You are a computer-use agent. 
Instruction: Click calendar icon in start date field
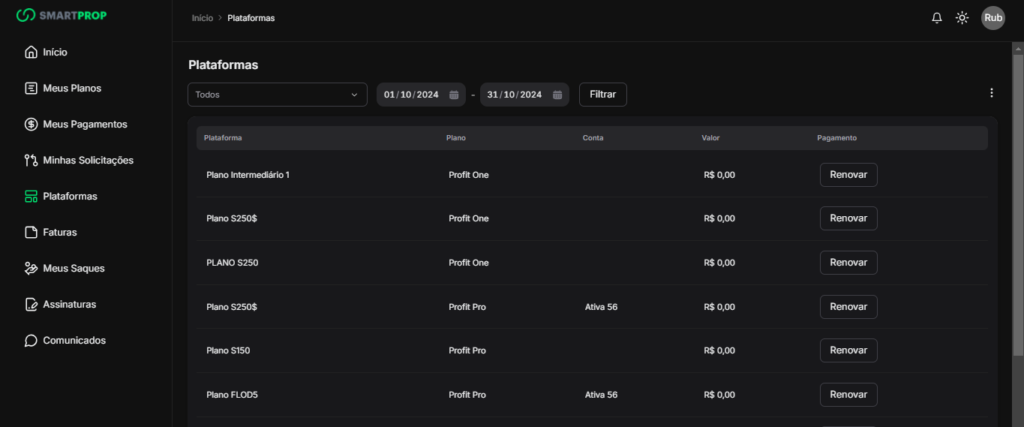(x=454, y=95)
